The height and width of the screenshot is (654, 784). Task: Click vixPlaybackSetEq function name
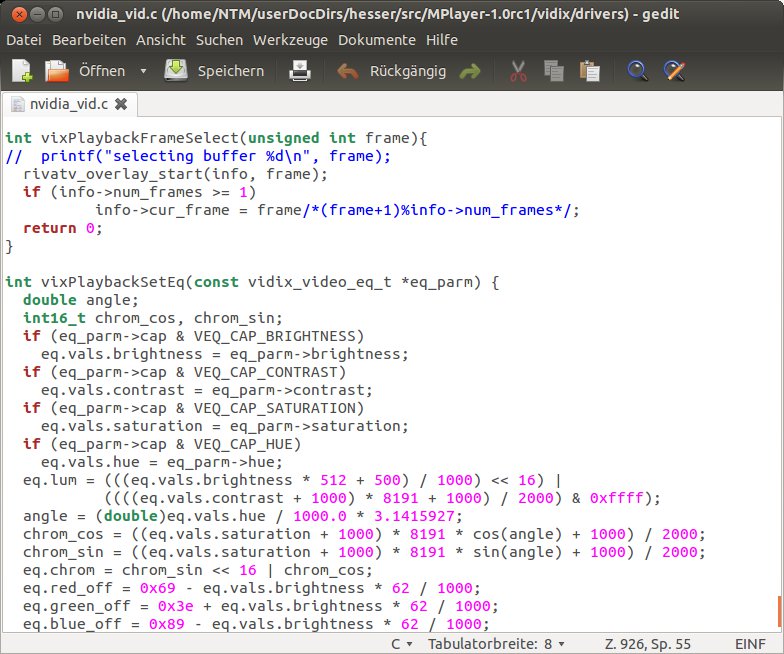point(113,282)
